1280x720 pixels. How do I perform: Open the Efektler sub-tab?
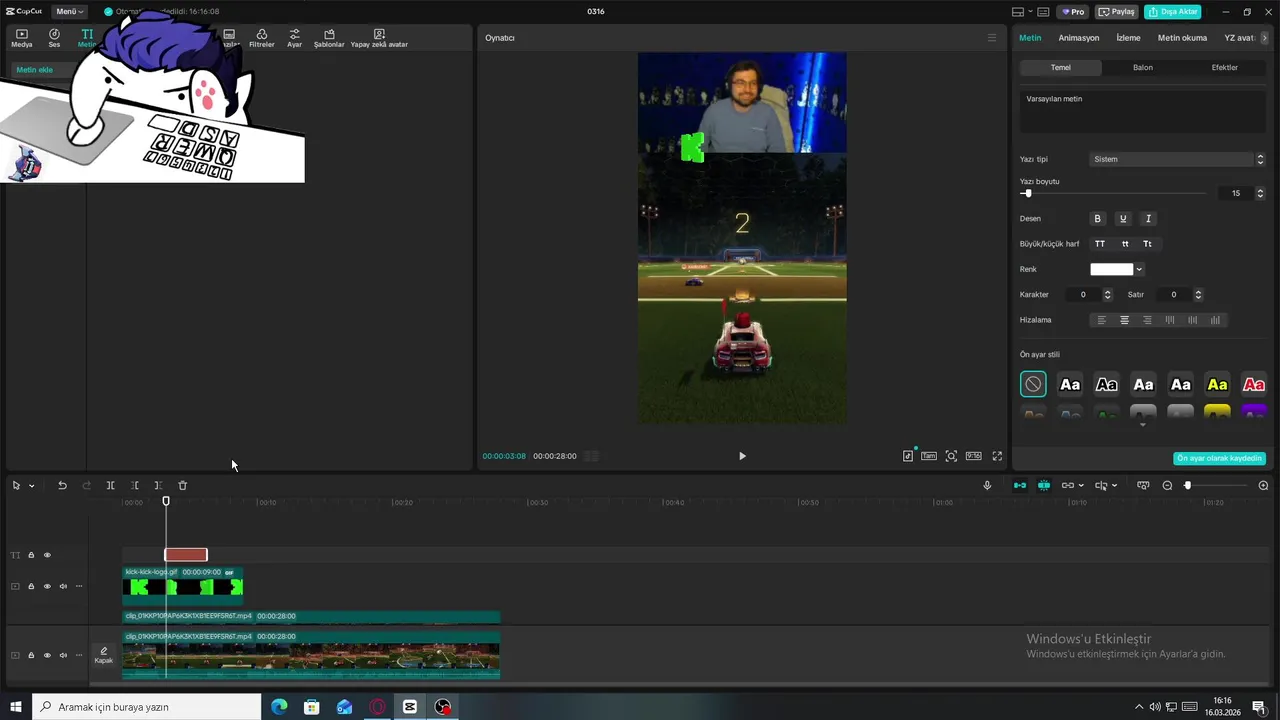[x=1225, y=68]
